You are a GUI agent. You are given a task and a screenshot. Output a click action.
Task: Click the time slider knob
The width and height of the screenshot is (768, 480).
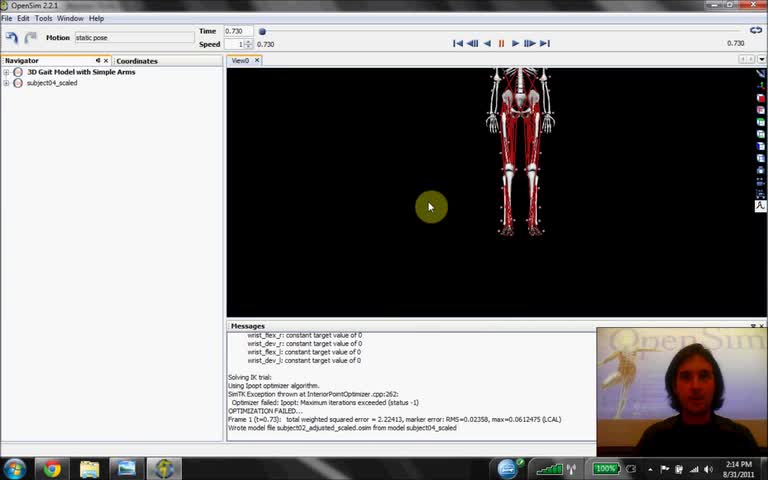coord(263,31)
